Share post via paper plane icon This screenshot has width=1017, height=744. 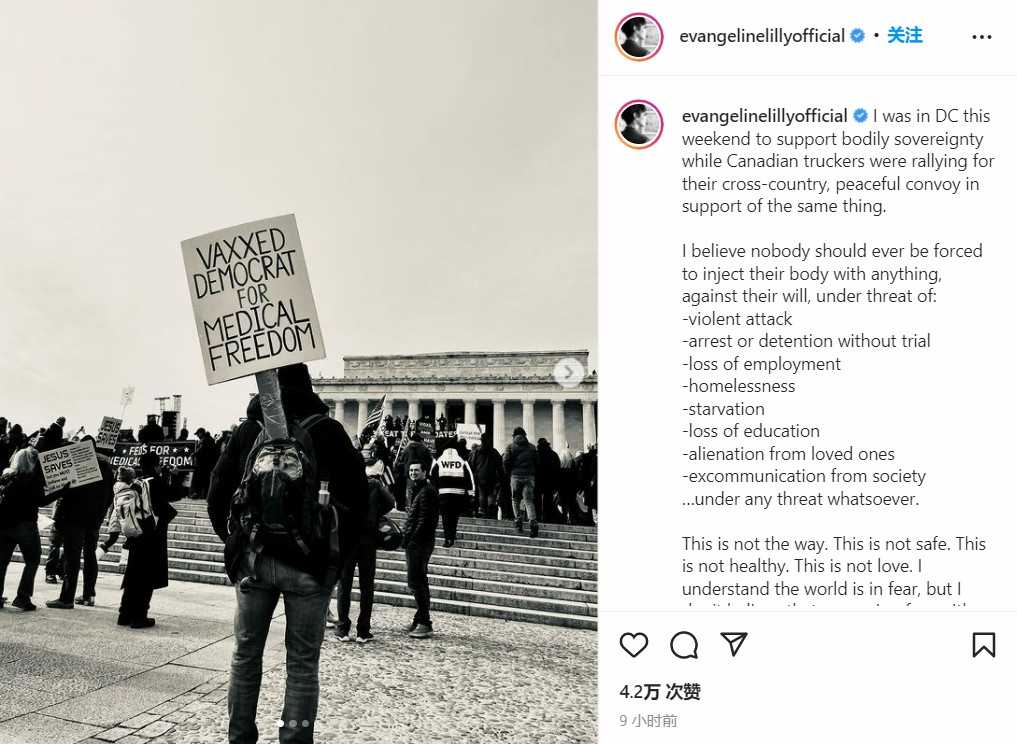click(734, 644)
